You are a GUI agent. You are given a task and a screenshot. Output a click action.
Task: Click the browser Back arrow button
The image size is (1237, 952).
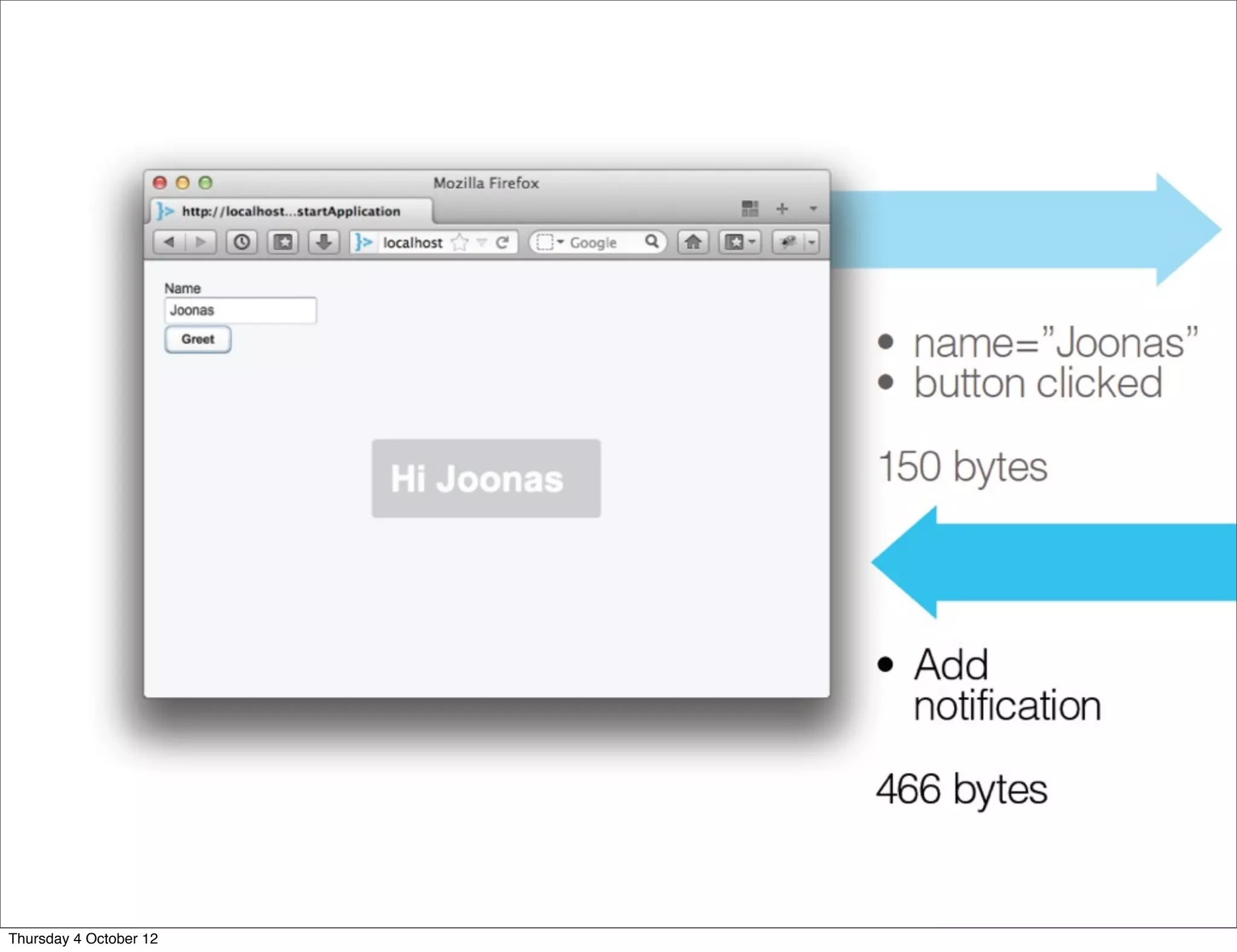169,242
